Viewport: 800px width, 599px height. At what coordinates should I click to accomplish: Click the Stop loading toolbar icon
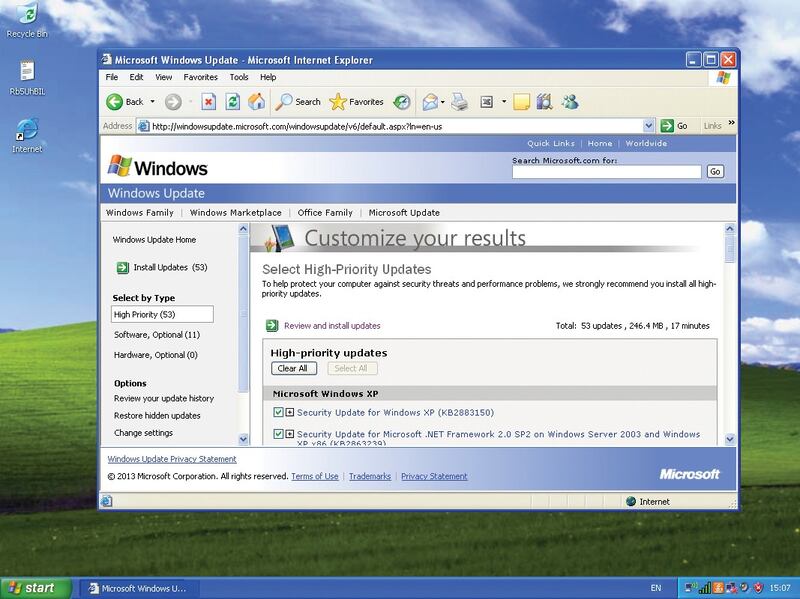pos(208,101)
